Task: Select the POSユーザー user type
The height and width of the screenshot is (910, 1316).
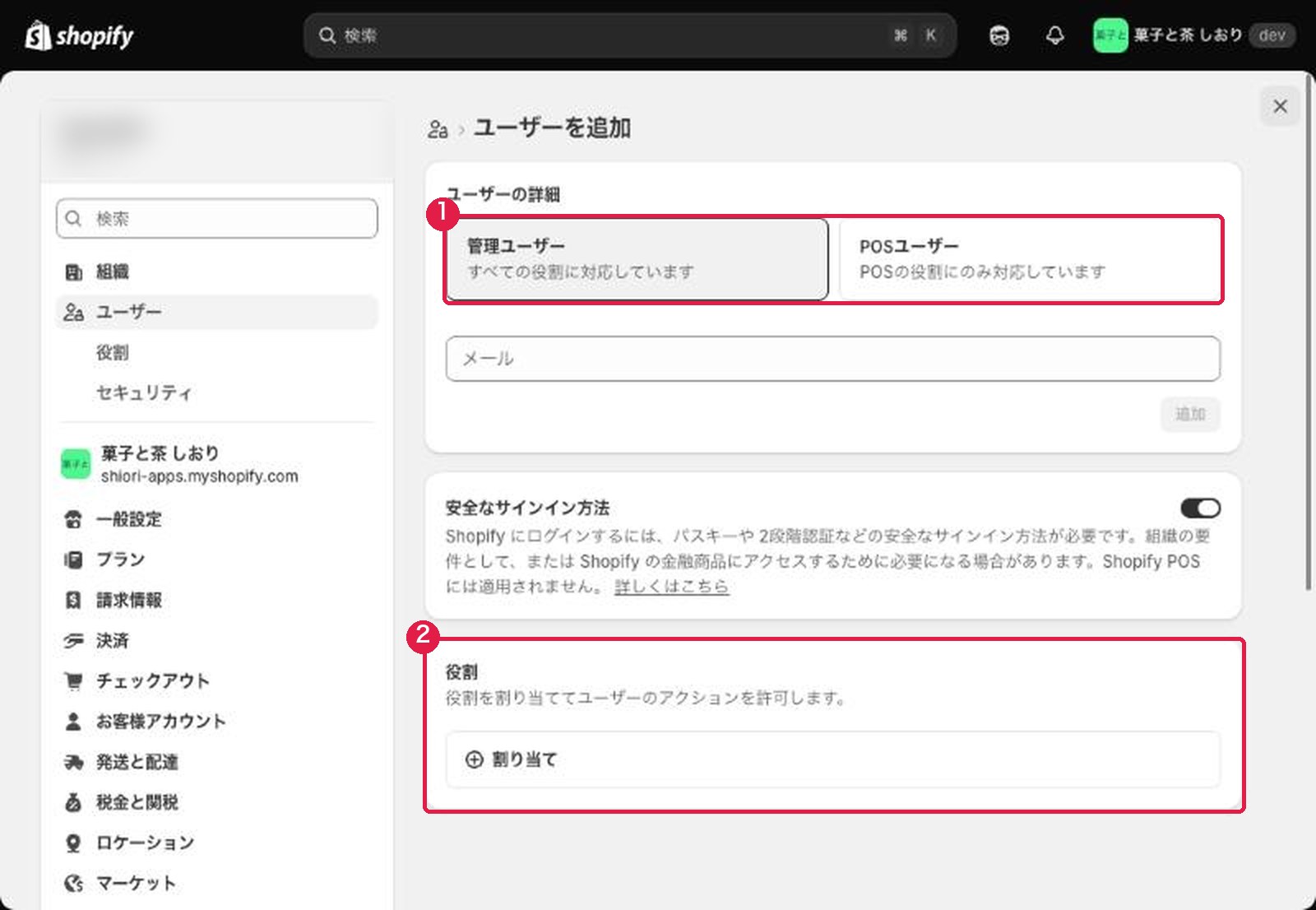Action: [x=1030, y=259]
